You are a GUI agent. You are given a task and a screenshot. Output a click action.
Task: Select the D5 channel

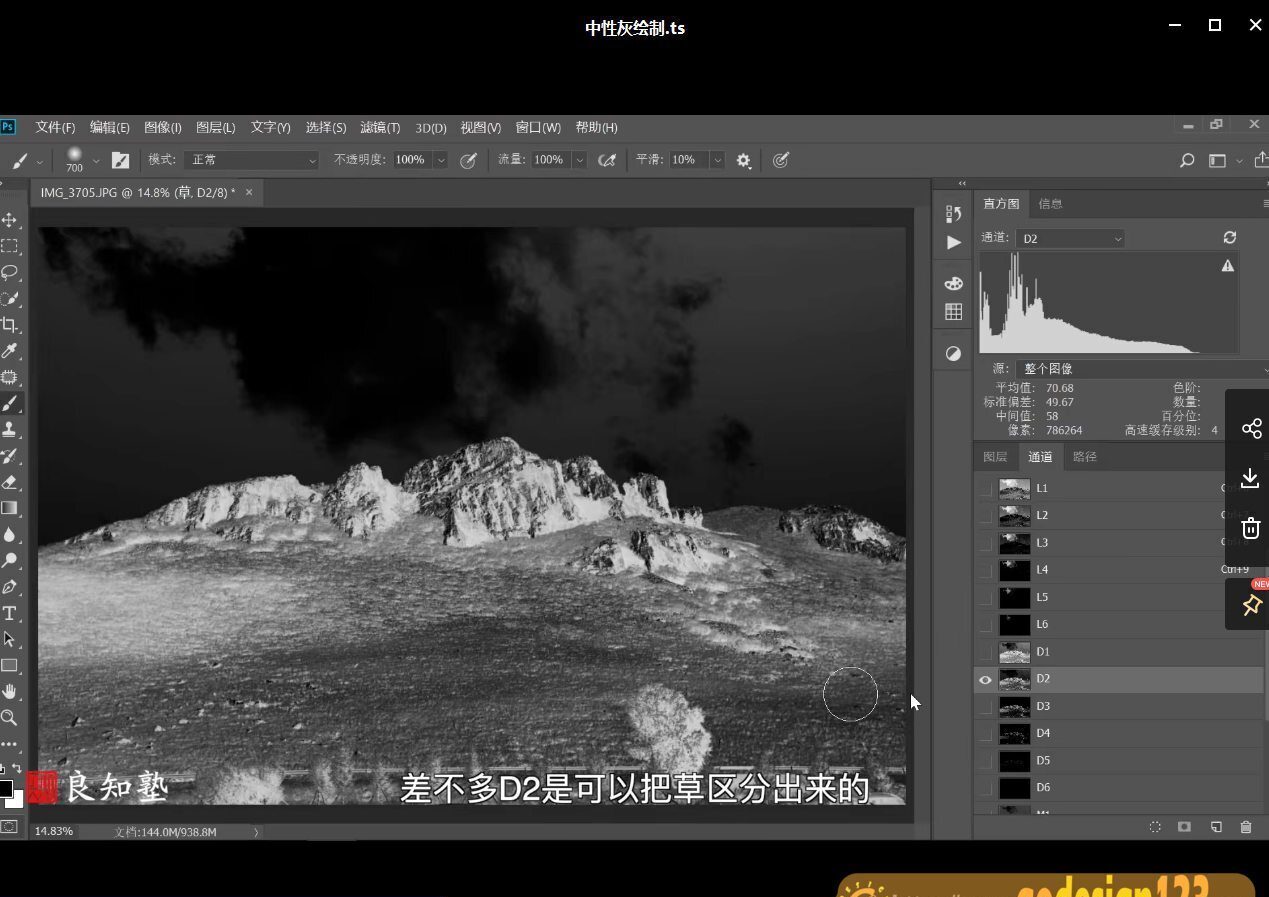click(x=1045, y=760)
